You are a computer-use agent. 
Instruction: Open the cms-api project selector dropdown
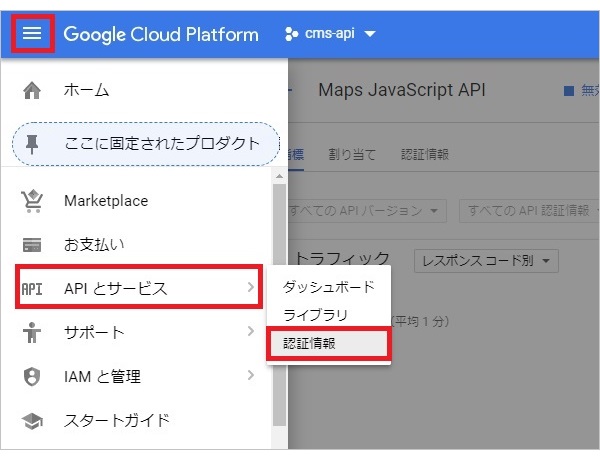point(330,34)
